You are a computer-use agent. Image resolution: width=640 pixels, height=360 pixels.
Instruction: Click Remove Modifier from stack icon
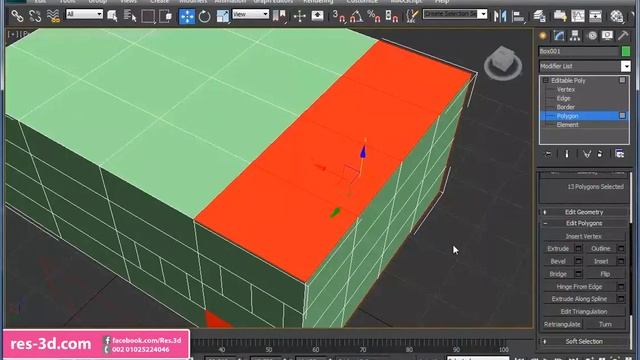pos(600,154)
